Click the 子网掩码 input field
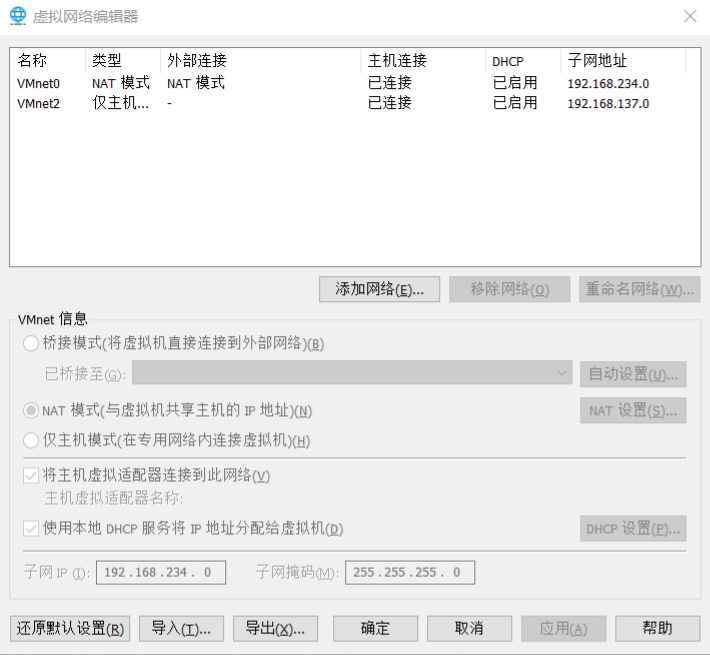The width and height of the screenshot is (710, 655). pyautogui.click(x=410, y=572)
